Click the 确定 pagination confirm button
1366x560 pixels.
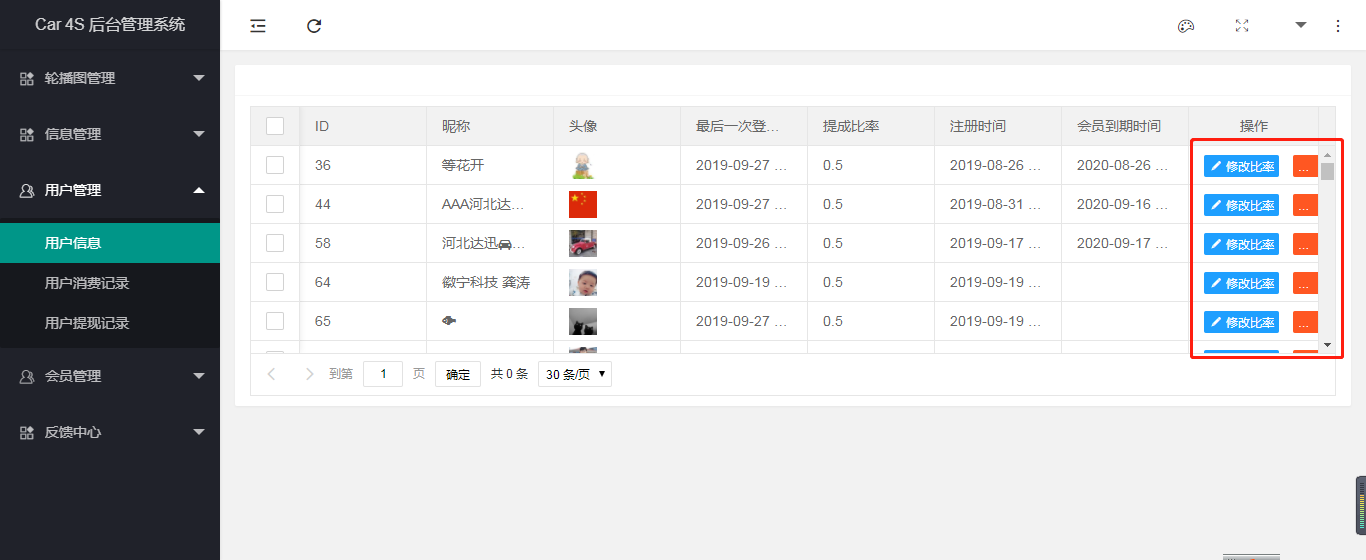458,374
